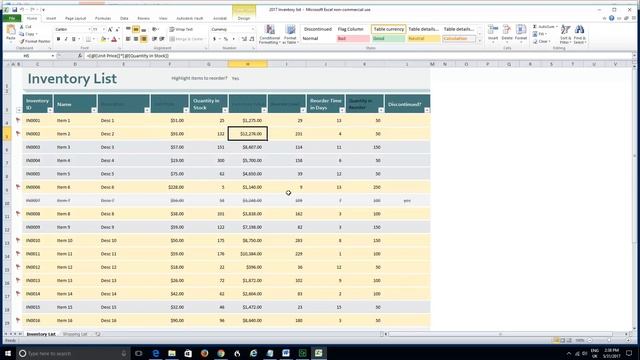Switch to the Shopping List sheet tab
The image size is (640, 360).
point(76,334)
